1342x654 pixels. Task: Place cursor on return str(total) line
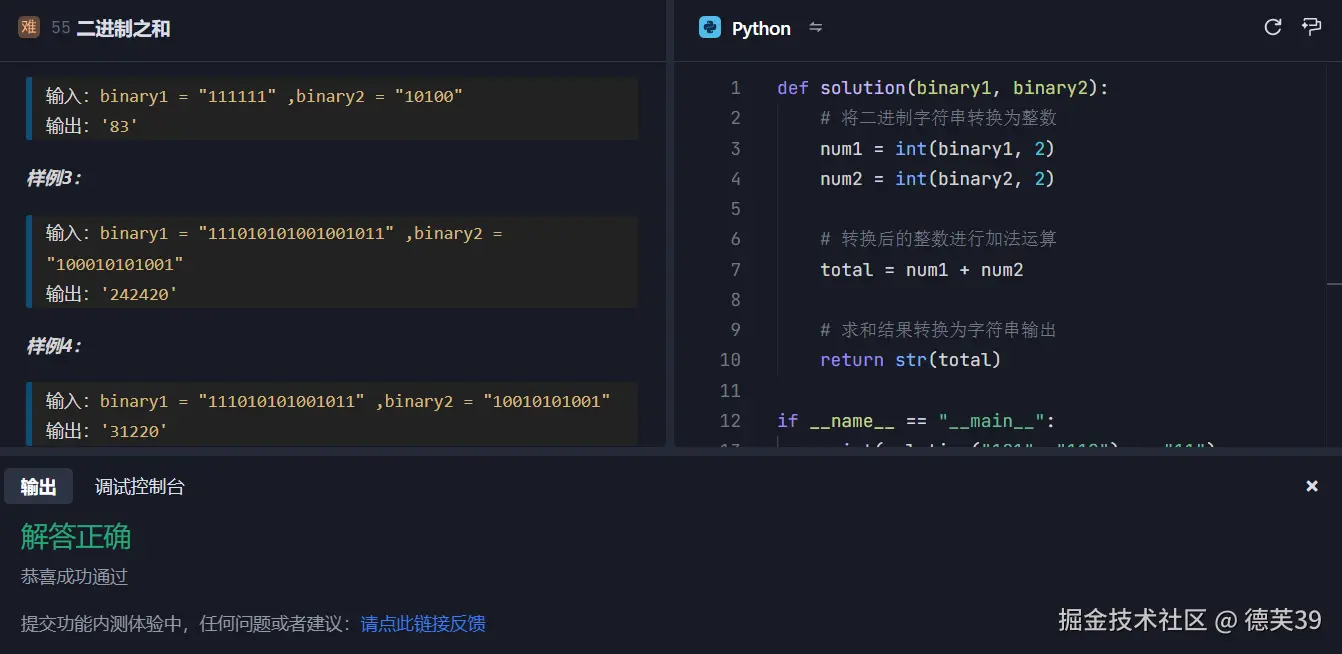pyautogui.click(x=911, y=360)
